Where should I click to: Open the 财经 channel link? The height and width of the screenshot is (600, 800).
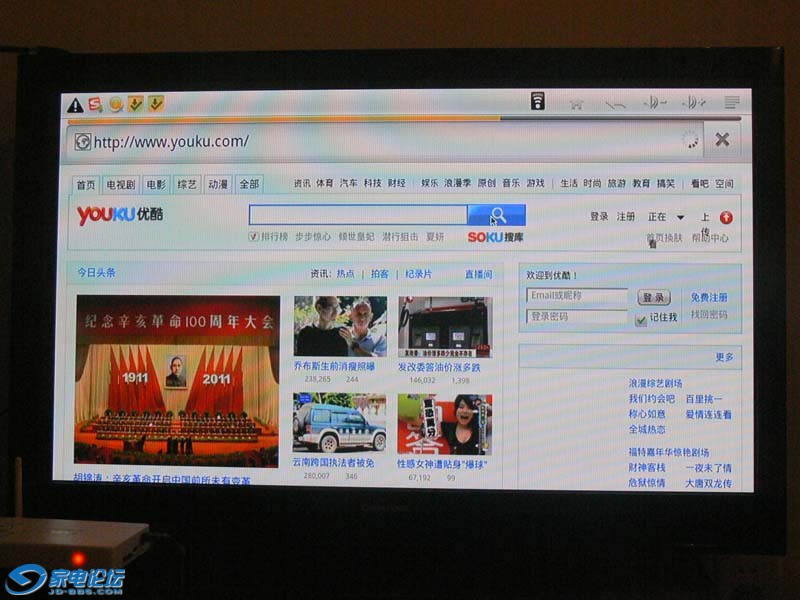click(396, 183)
